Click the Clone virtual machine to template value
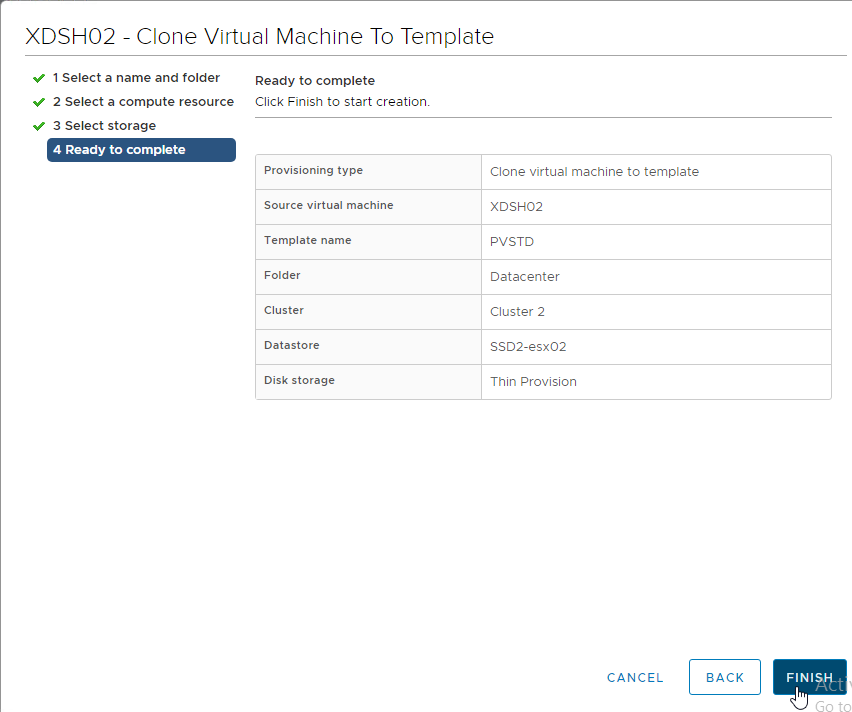The image size is (852, 712). [594, 172]
